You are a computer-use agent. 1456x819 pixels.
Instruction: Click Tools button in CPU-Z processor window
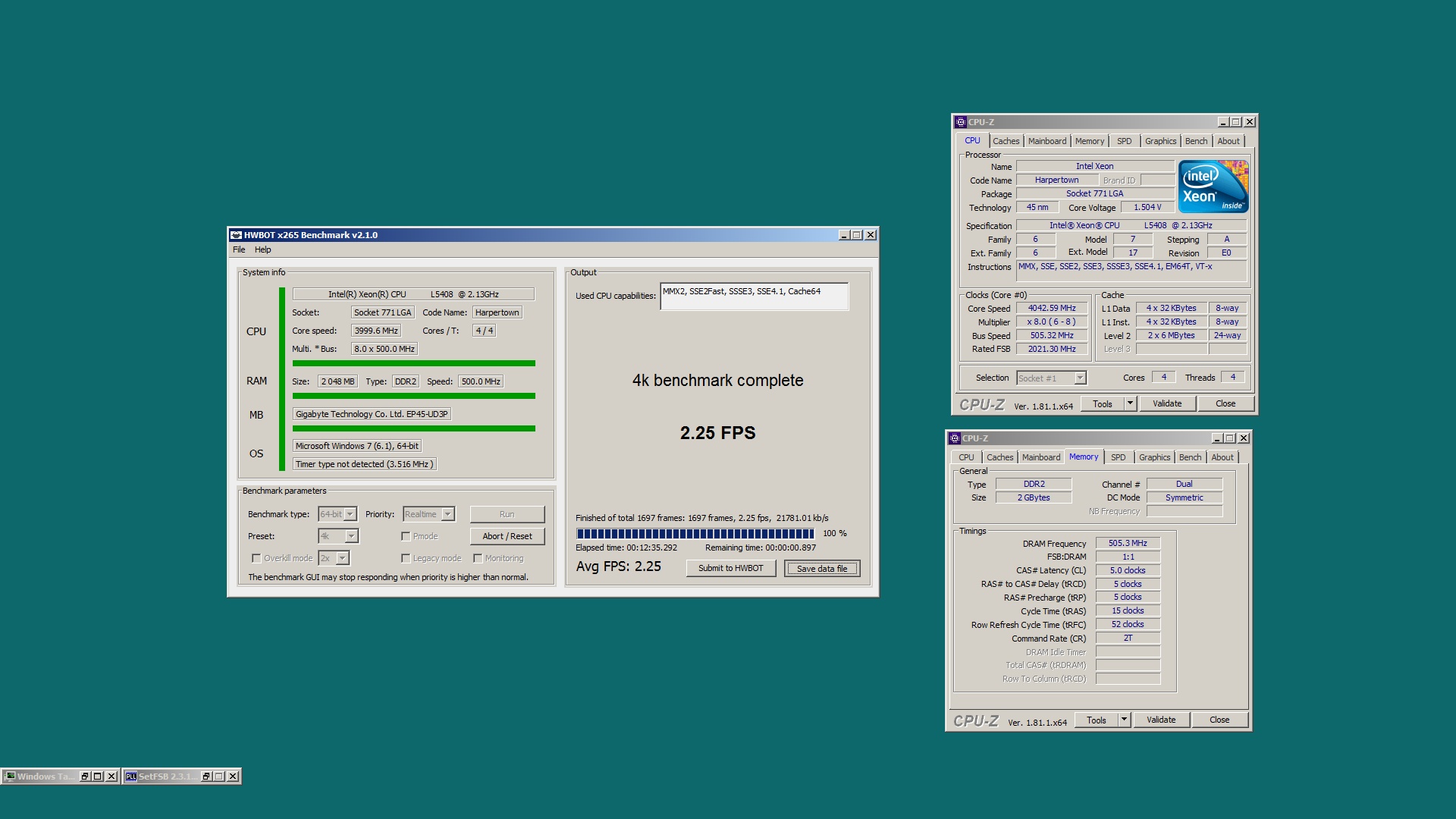1102,403
